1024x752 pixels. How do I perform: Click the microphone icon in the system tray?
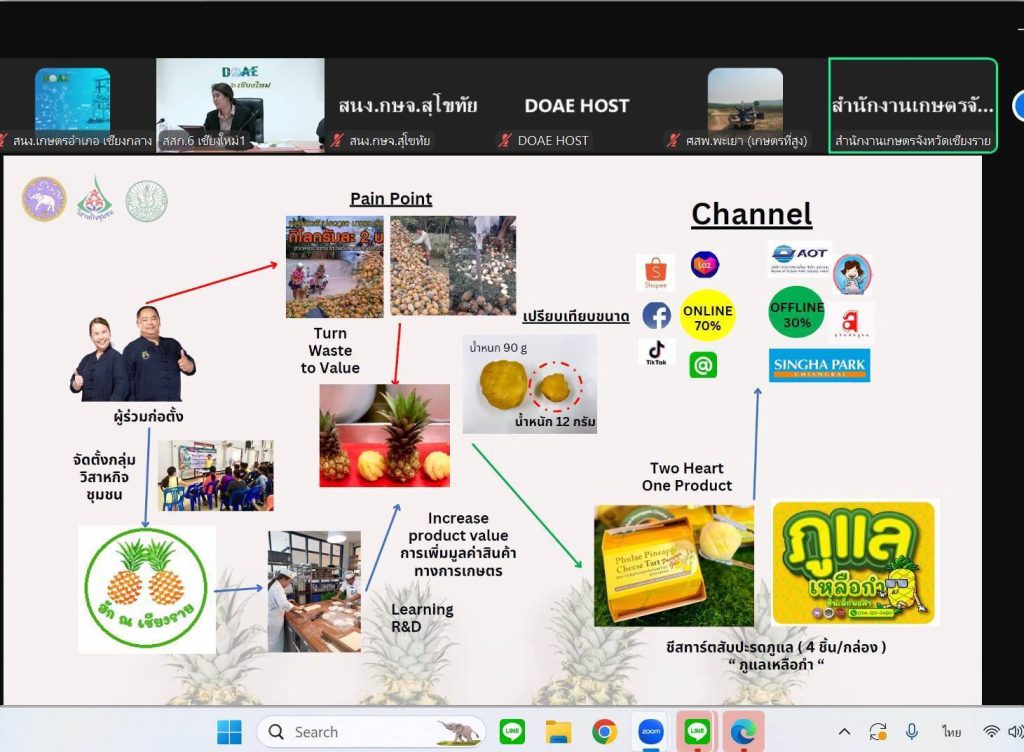(x=912, y=732)
